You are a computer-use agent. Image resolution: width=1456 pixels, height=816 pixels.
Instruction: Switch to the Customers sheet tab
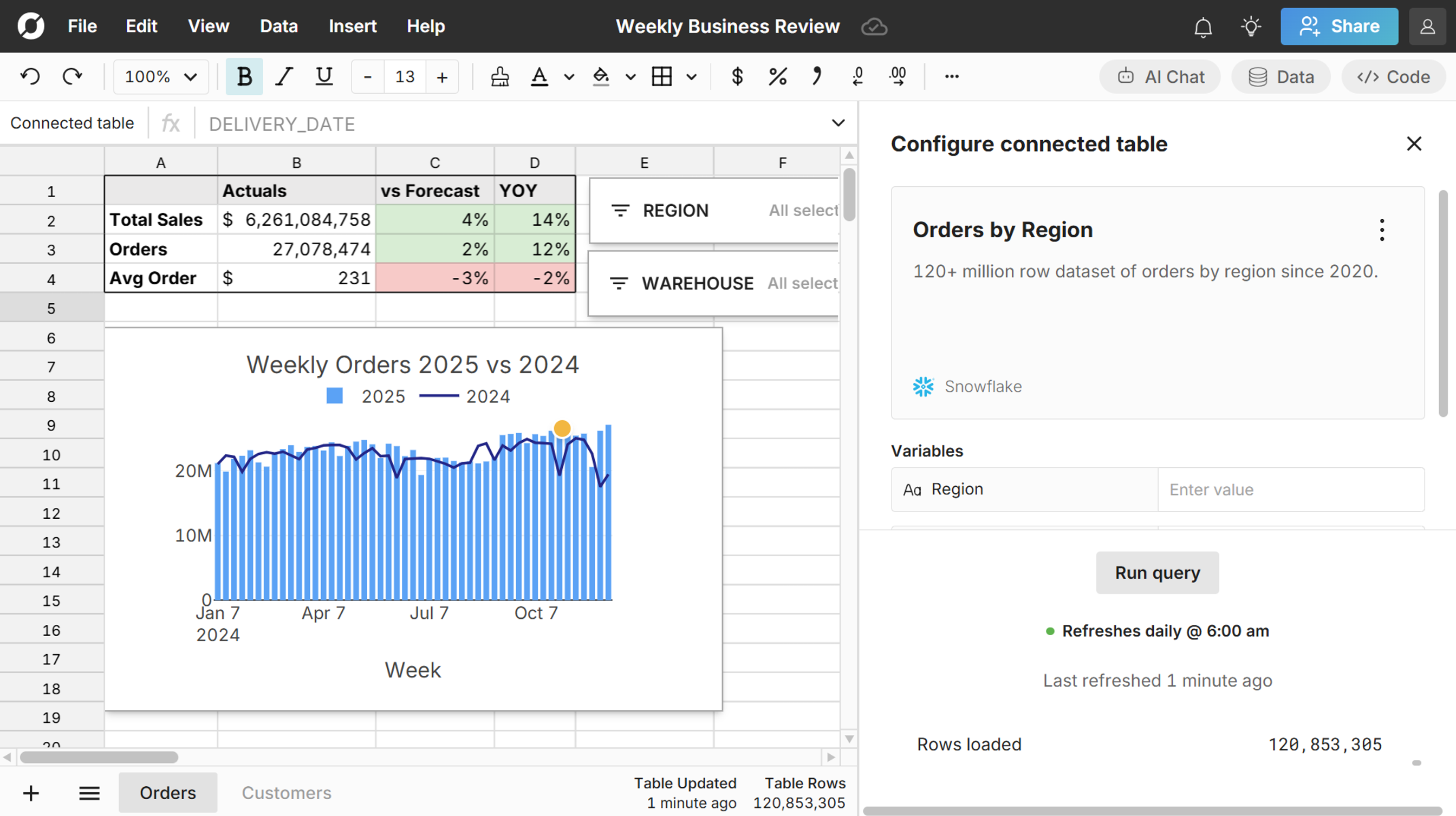(x=287, y=792)
